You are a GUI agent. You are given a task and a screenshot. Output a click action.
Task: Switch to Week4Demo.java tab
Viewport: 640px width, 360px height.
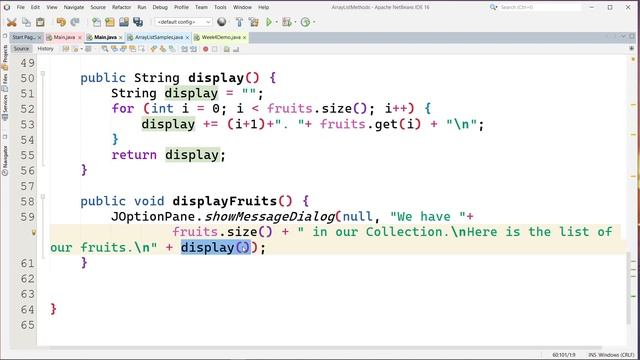(x=221, y=37)
